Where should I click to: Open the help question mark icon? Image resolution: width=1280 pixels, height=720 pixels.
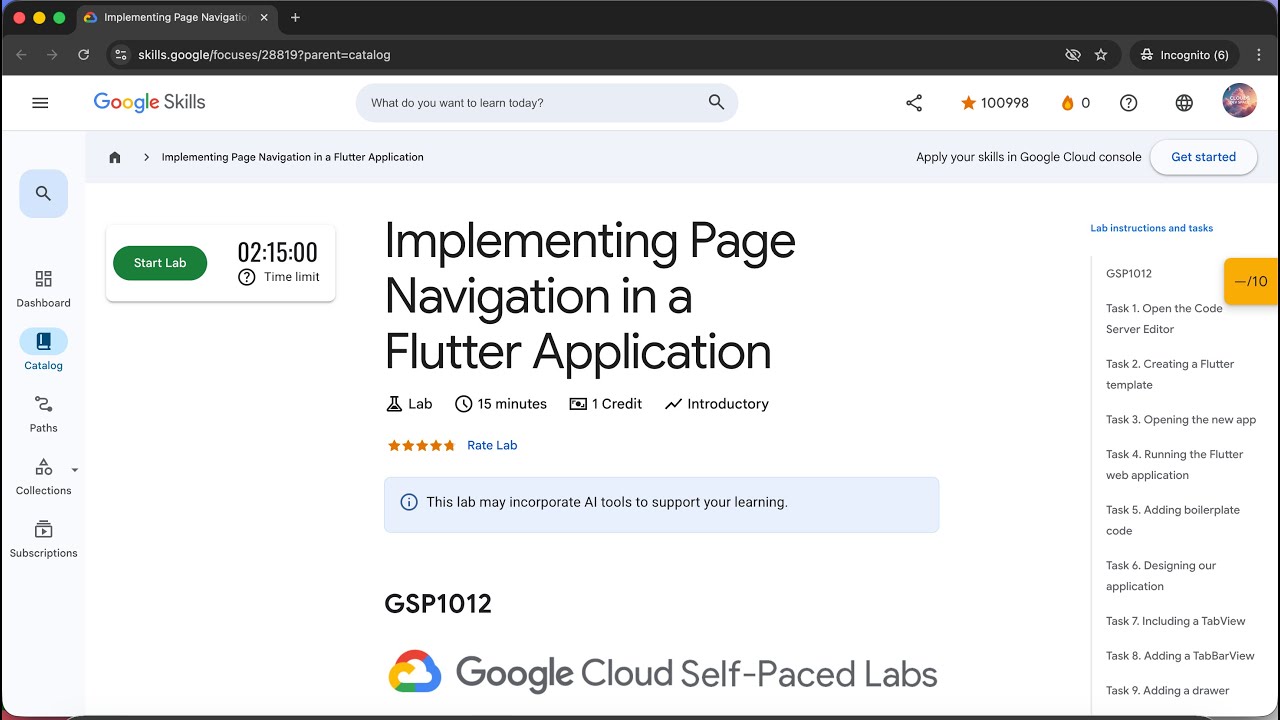click(1129, 102)
